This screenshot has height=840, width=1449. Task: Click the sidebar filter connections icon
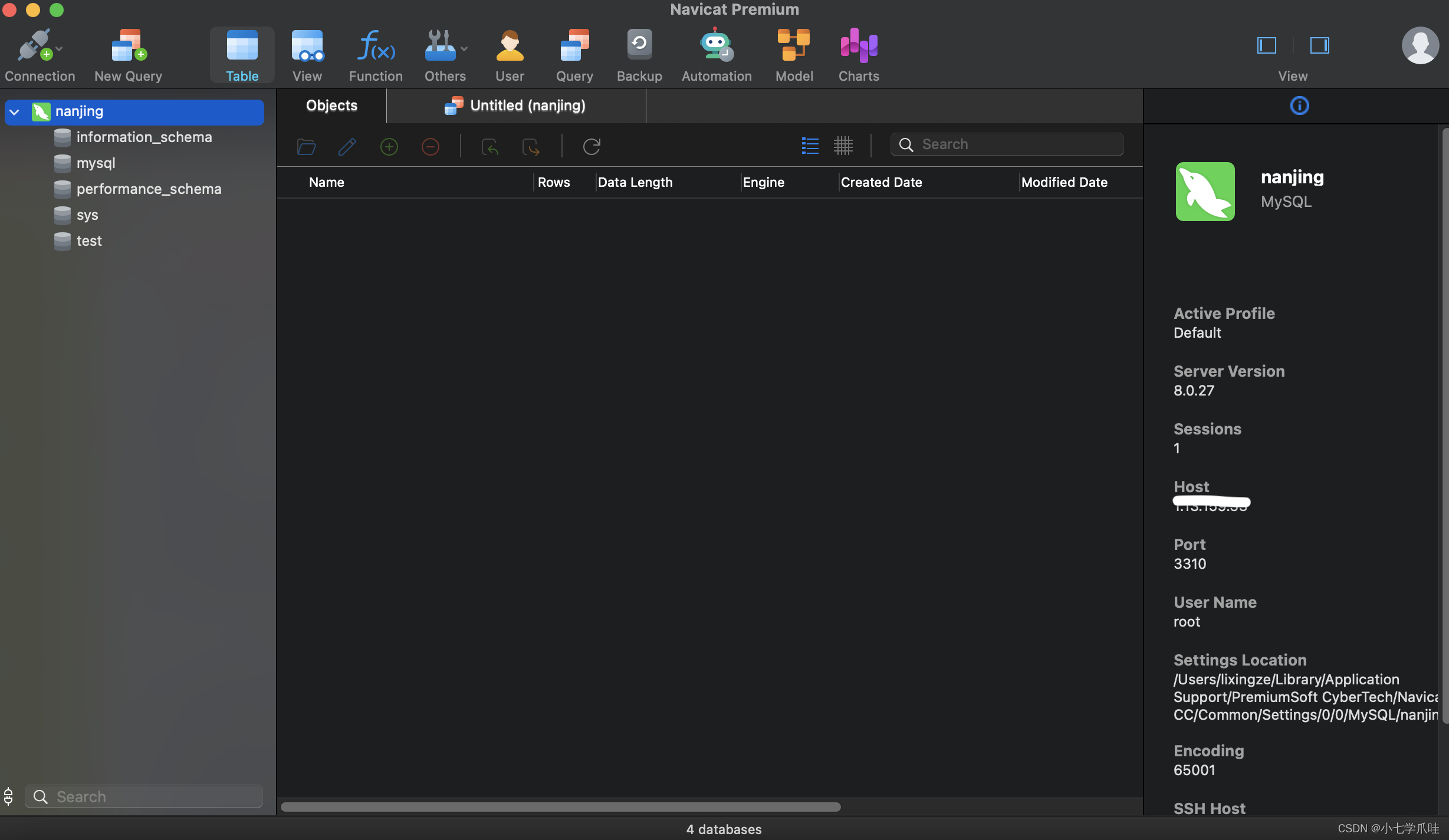coord(8,796)
